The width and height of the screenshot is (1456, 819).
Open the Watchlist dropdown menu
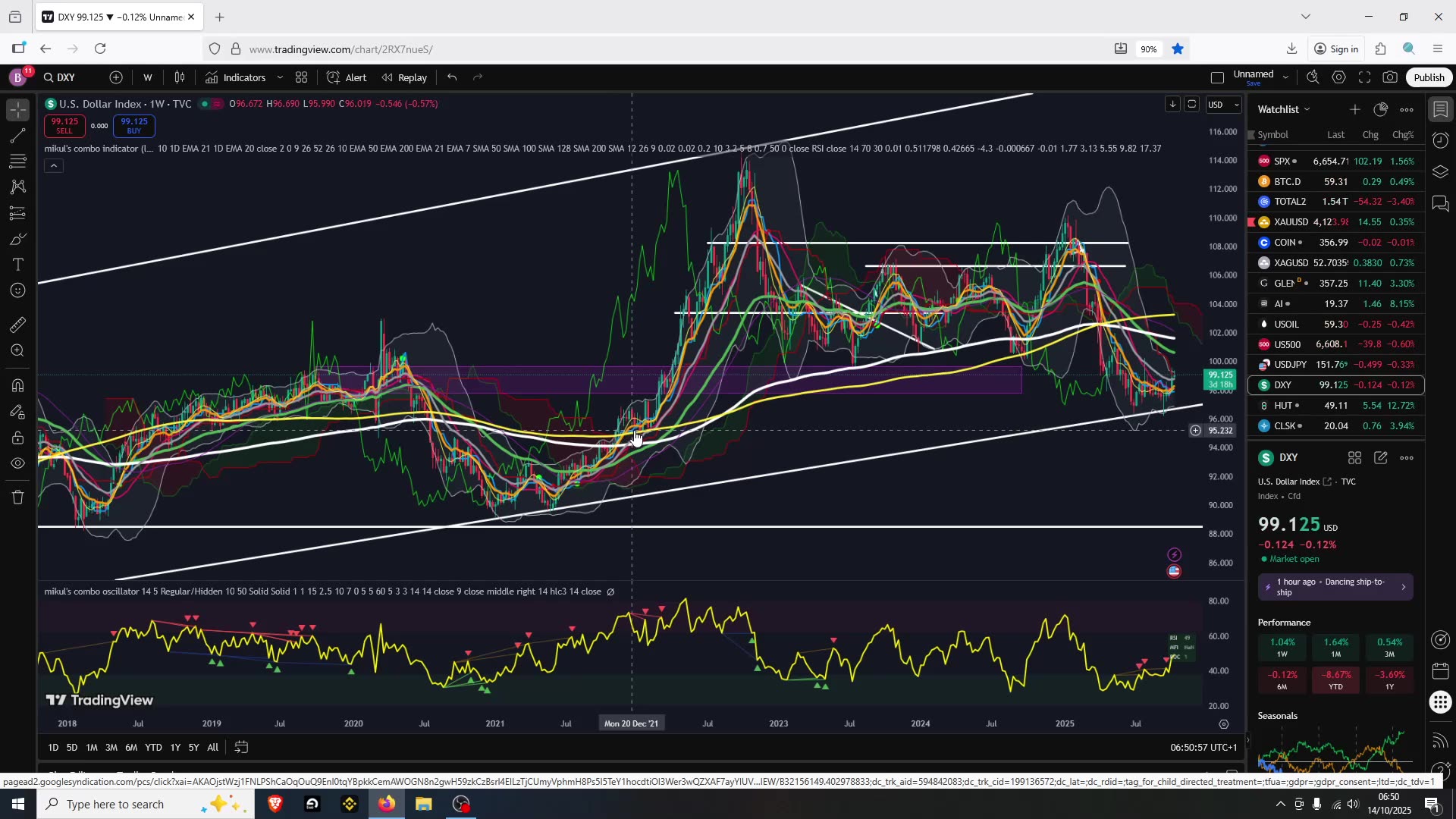tap(1283, 109)
